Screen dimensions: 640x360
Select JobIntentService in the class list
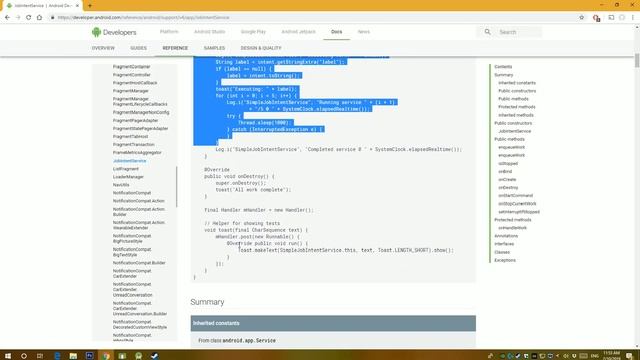point(129,161)
